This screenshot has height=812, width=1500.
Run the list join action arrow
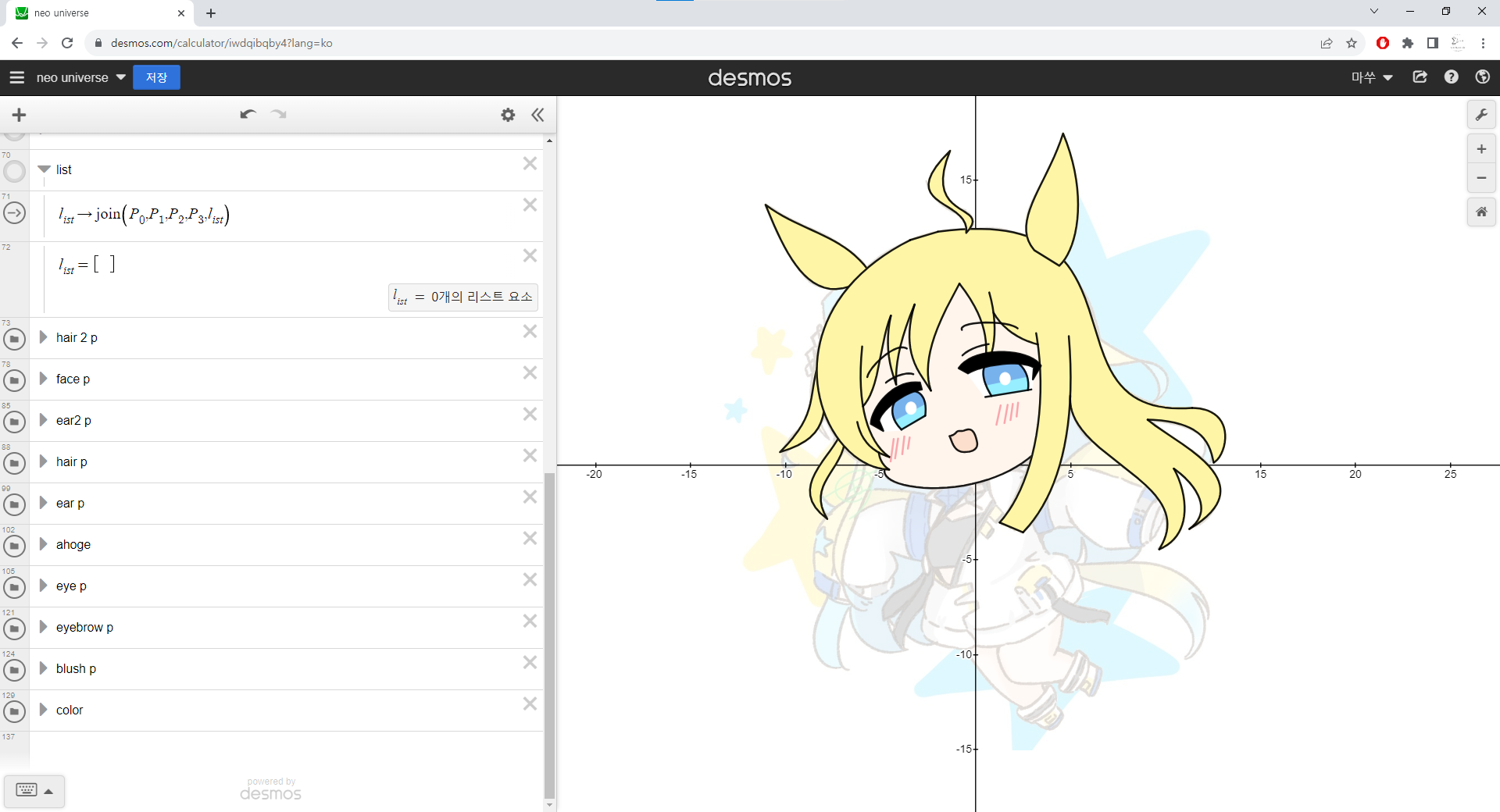[14, 212]
